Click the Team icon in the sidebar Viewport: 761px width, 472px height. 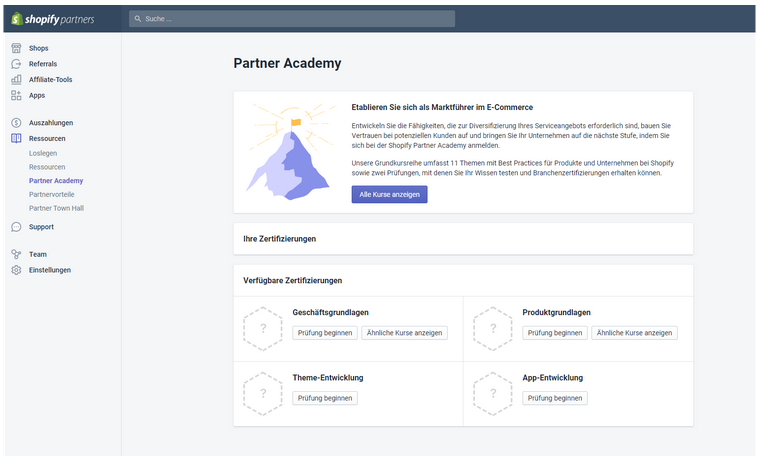click(x=16, y=254)
